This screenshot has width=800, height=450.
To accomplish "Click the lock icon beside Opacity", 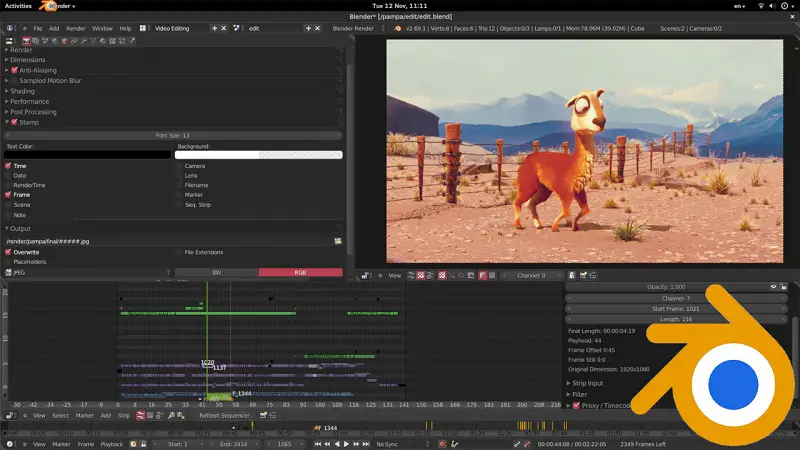I will pyautogui.click(x=784, y=287).
